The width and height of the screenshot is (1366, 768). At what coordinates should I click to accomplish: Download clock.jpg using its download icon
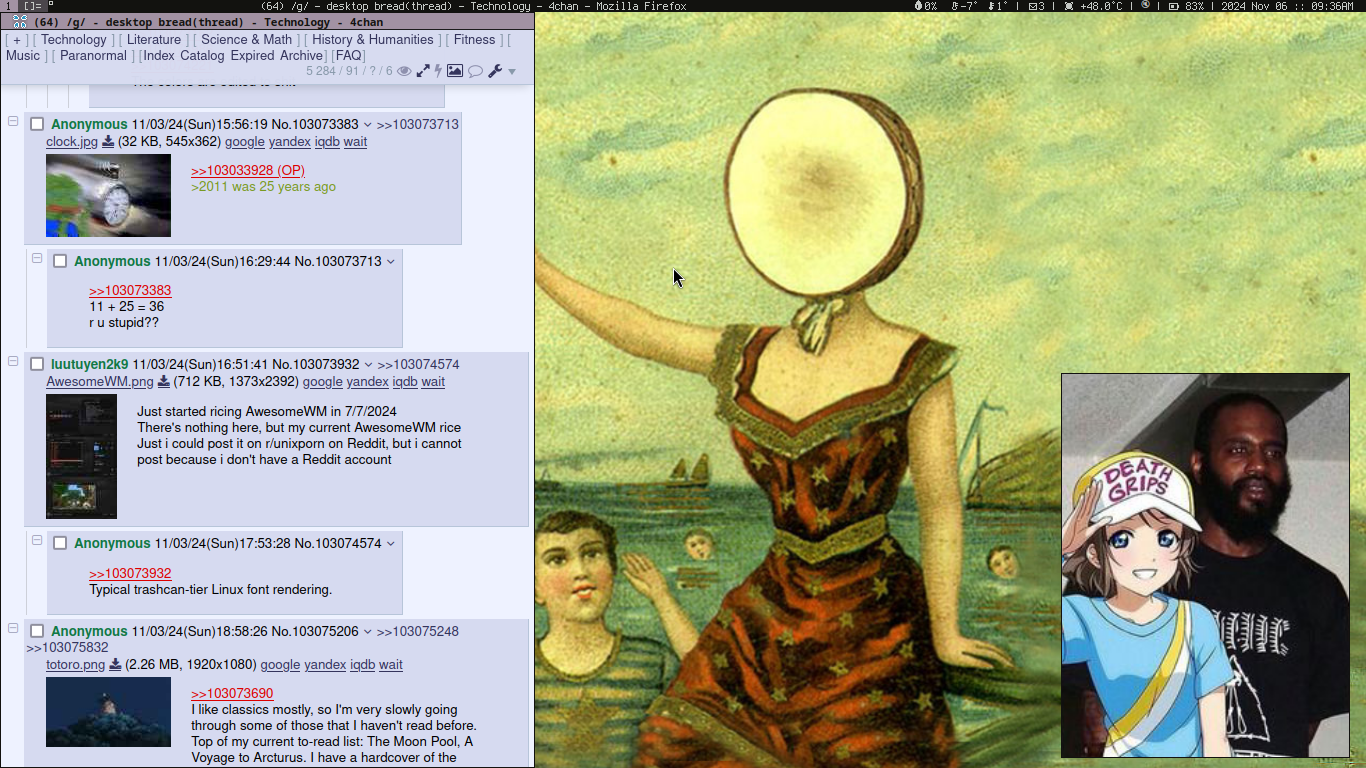[x=108, y=142]
